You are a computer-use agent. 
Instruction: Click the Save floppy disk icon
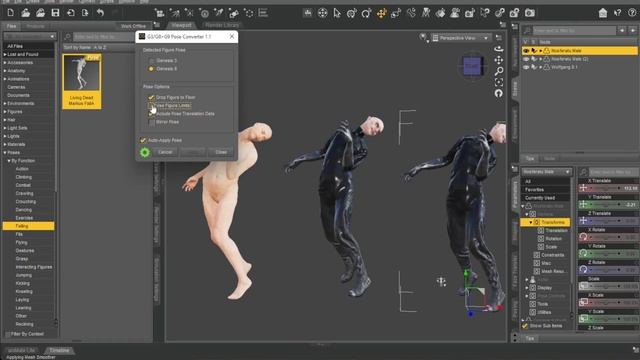click(x=55, y=13)
